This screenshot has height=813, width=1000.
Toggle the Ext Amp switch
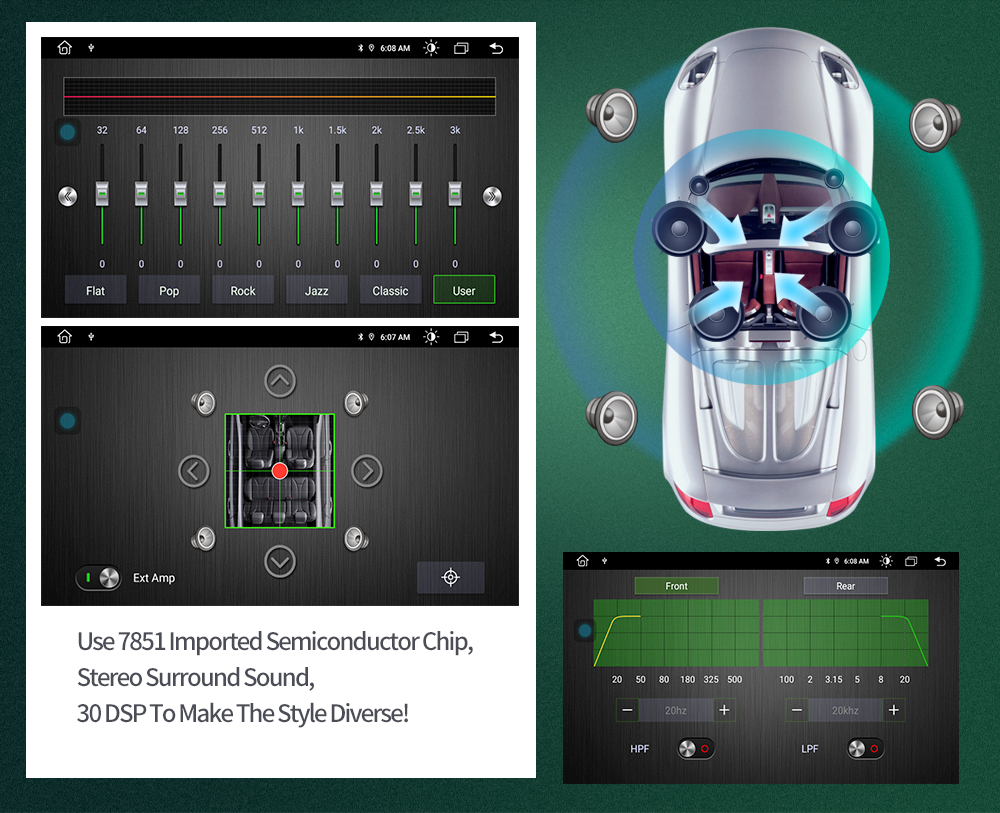click(x=99, y=578)
